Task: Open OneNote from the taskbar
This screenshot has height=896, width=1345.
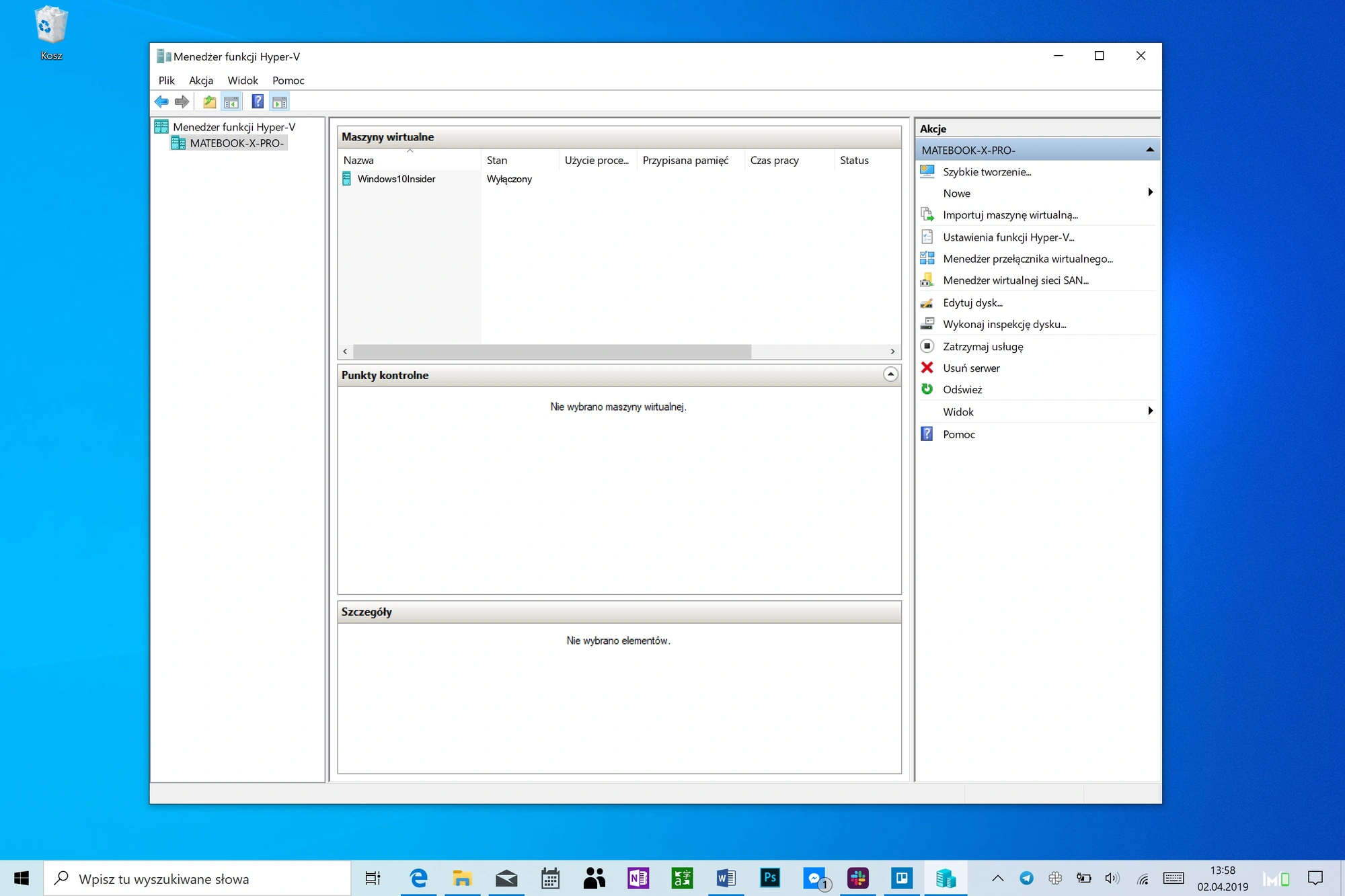Action: click(638, 878)
